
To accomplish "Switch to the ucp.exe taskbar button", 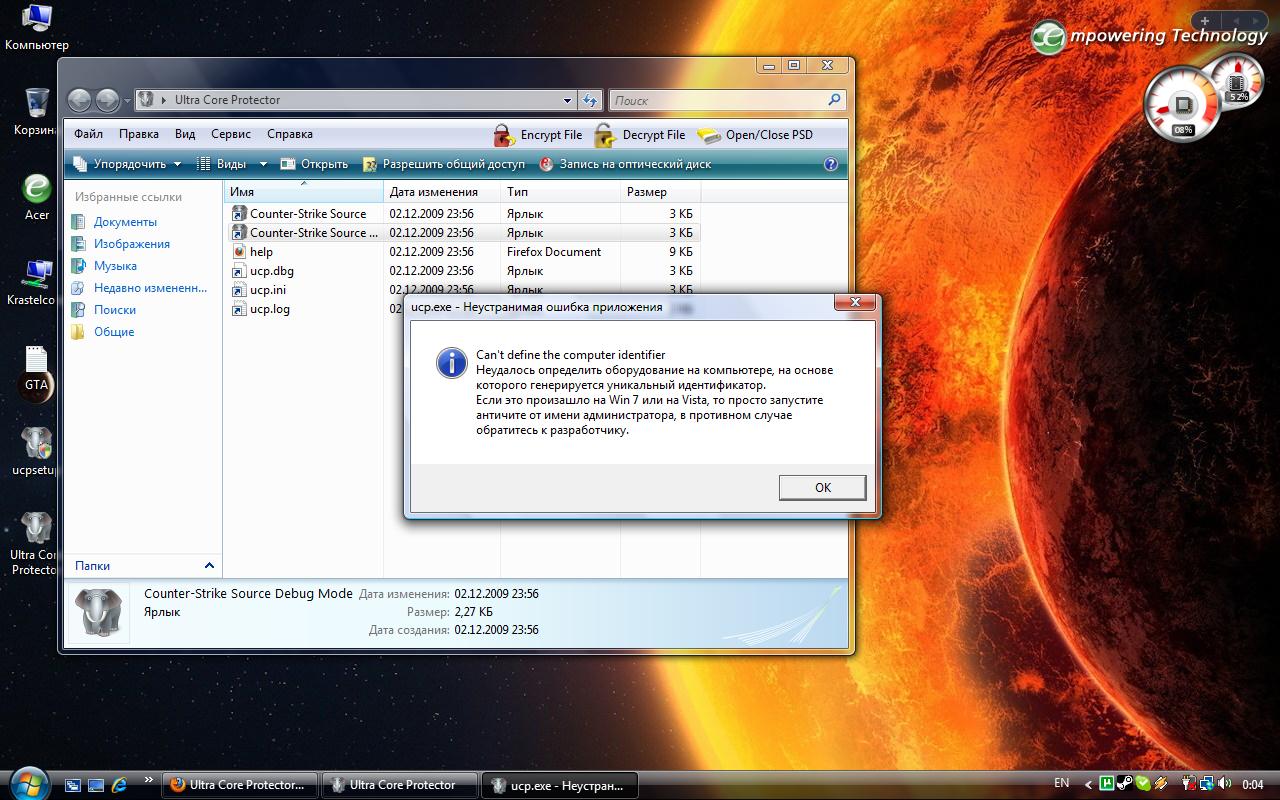I will 560,785.
